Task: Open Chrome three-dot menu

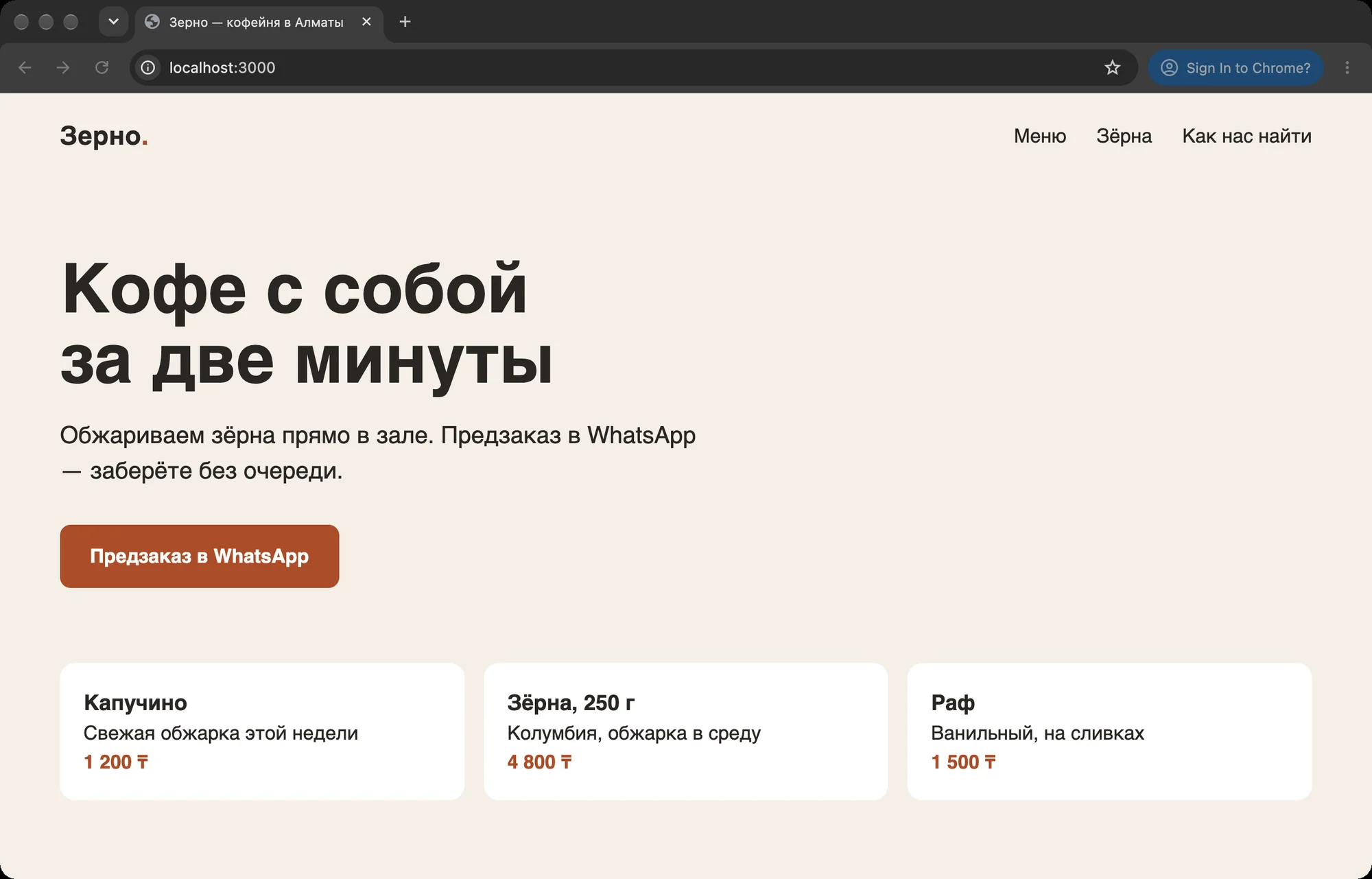Action: click(x=1347, y=67)
